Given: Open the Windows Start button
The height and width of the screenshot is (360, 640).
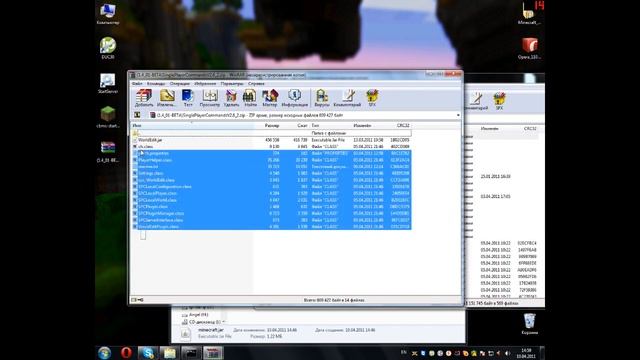Looking at the screenshot, I should (x=104, y=353).
